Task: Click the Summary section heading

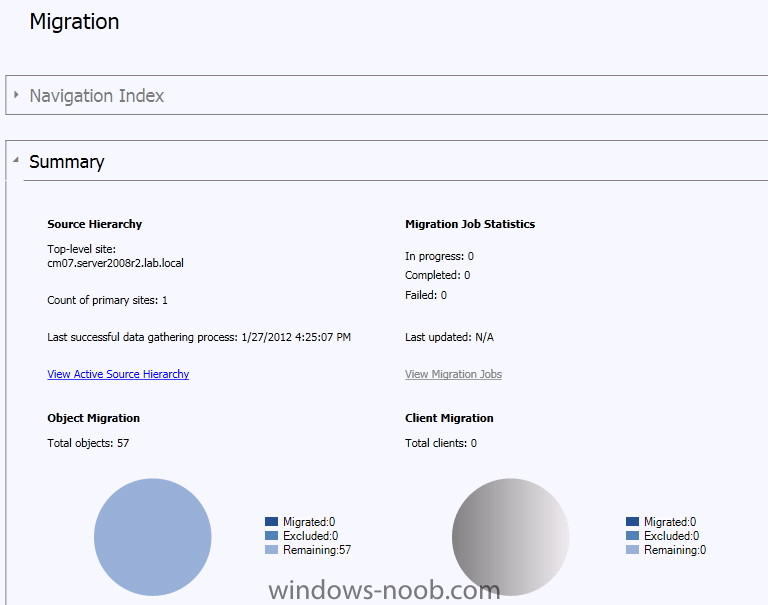Action: 67,162
